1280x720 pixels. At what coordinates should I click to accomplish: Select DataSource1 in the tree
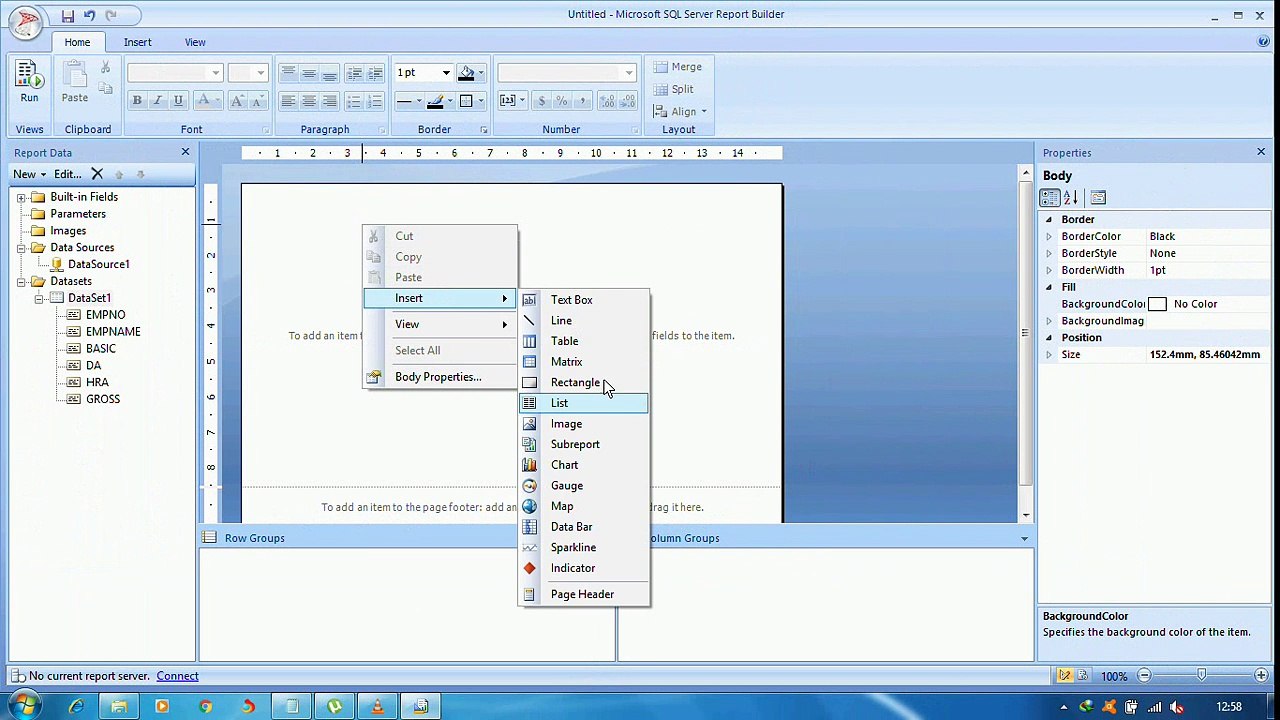tap(98, 264)
